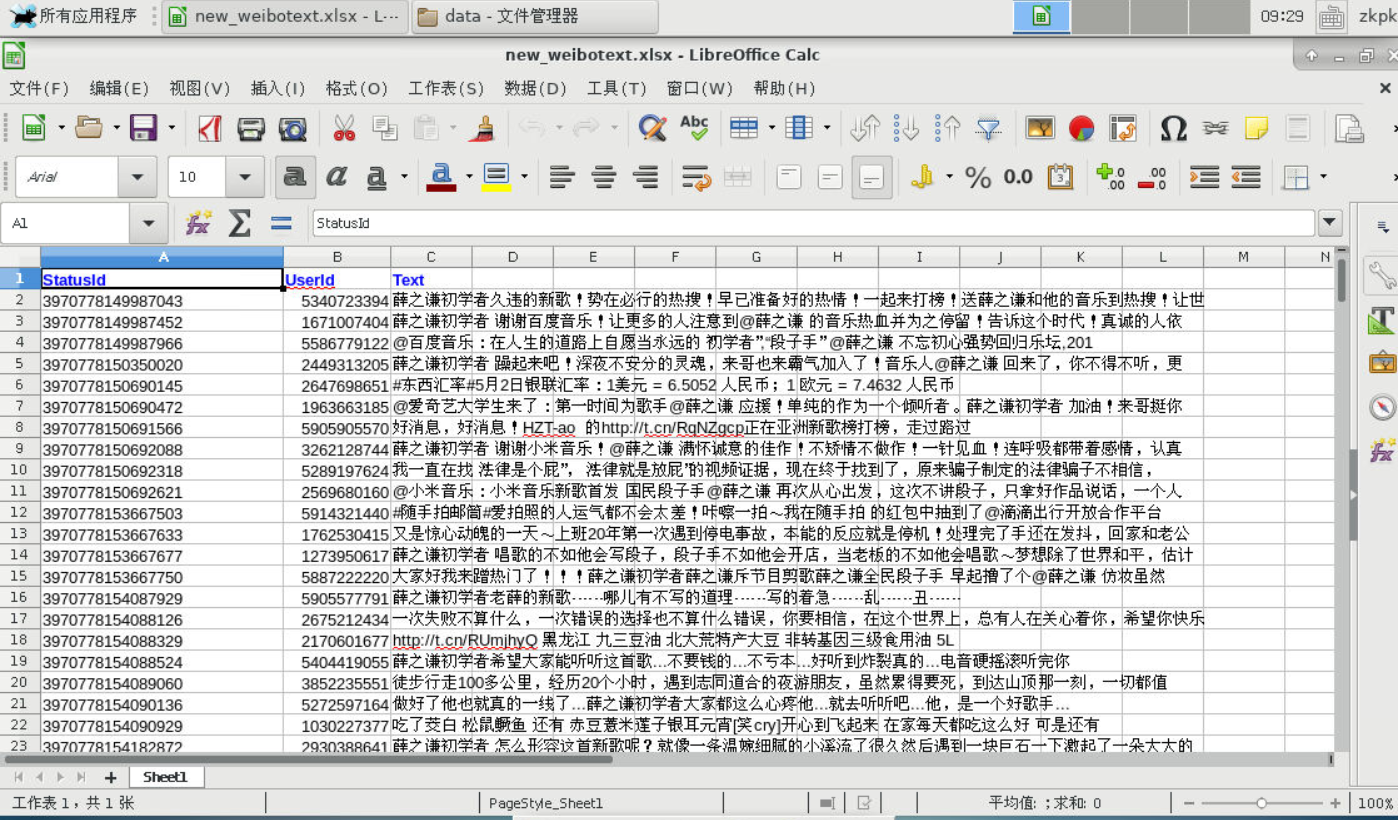Center cell text horizontally
Screen dimensions: 1398x820
coord(604,178)
